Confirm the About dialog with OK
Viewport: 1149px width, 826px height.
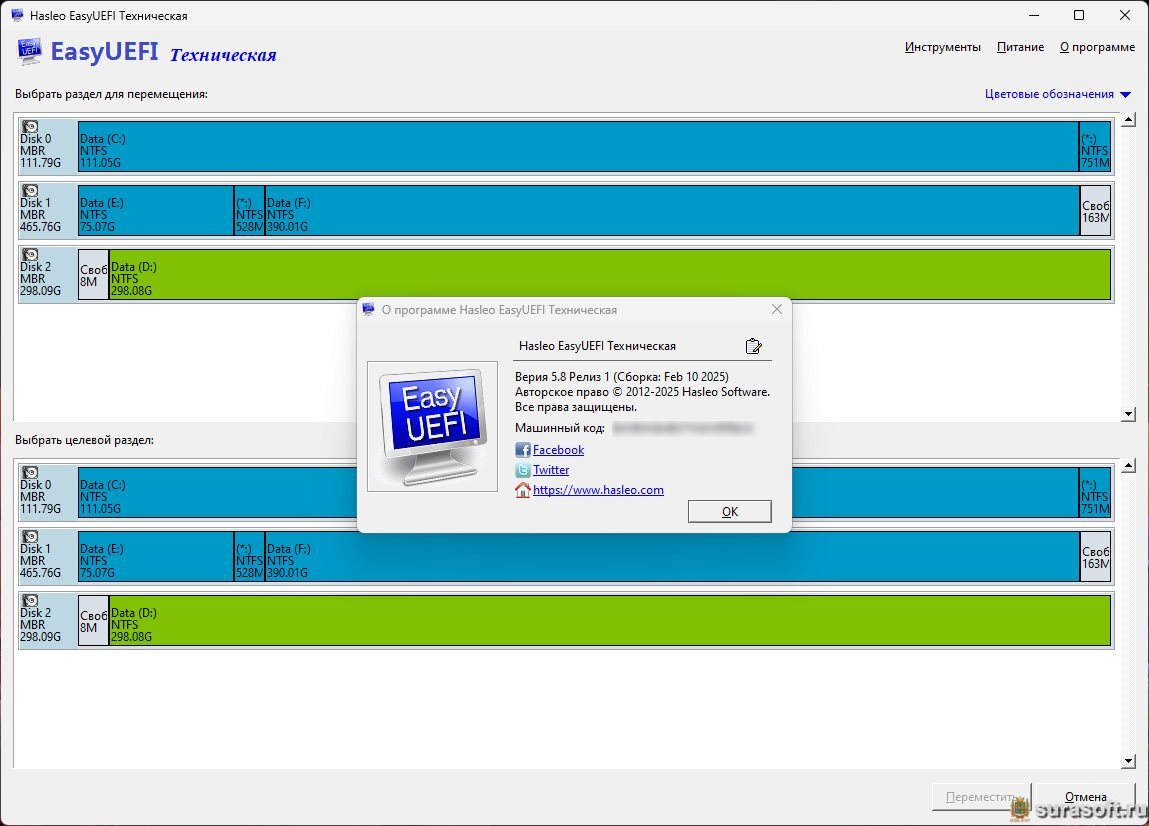pyautogui.click(x=729, y=512)
